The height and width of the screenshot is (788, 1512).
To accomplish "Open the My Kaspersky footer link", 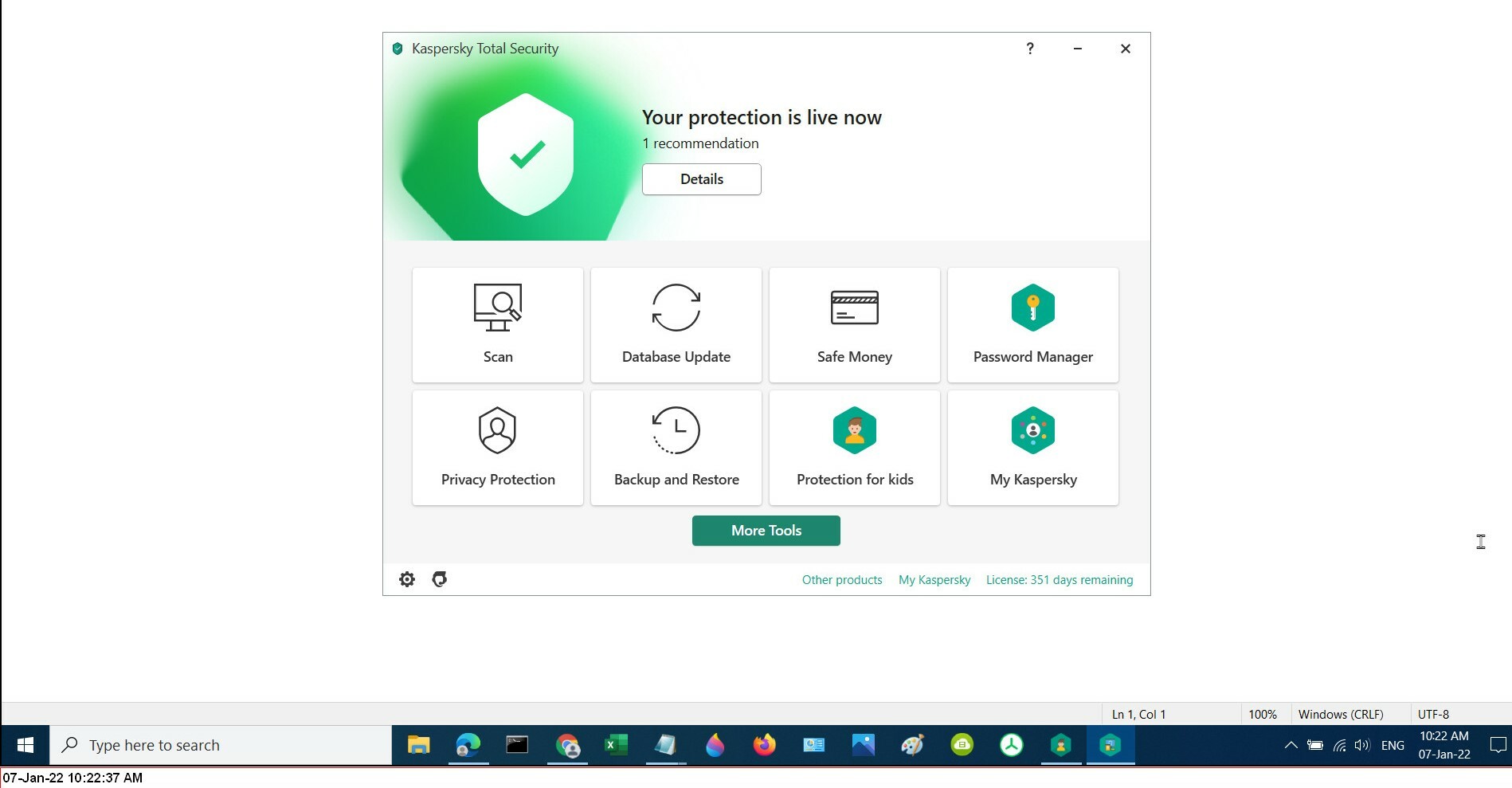I will click(x=934, y=580).
